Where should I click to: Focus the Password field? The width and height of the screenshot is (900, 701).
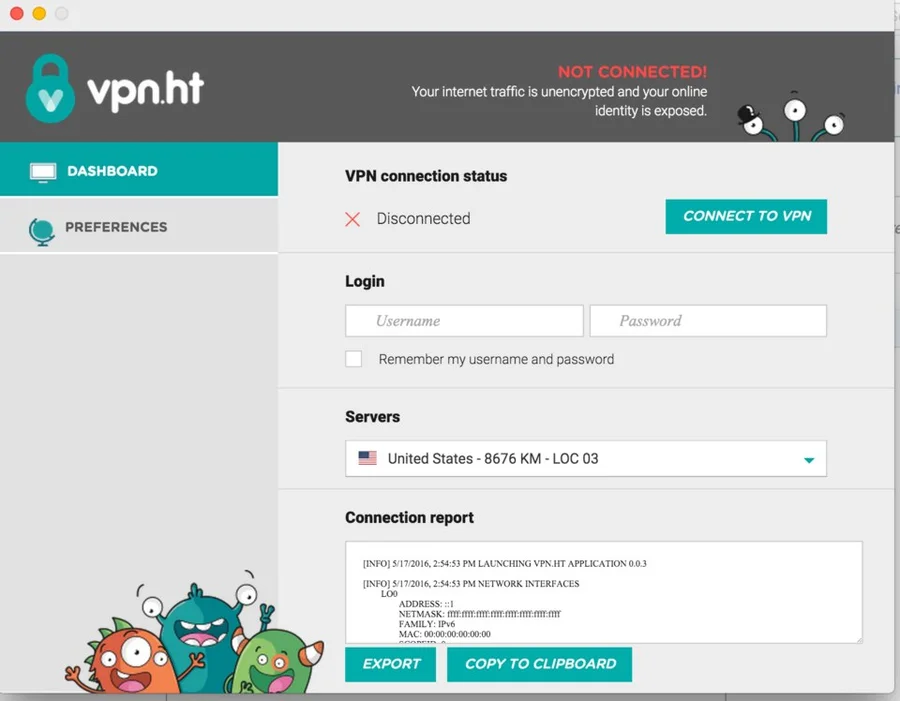tap(708, 320)
